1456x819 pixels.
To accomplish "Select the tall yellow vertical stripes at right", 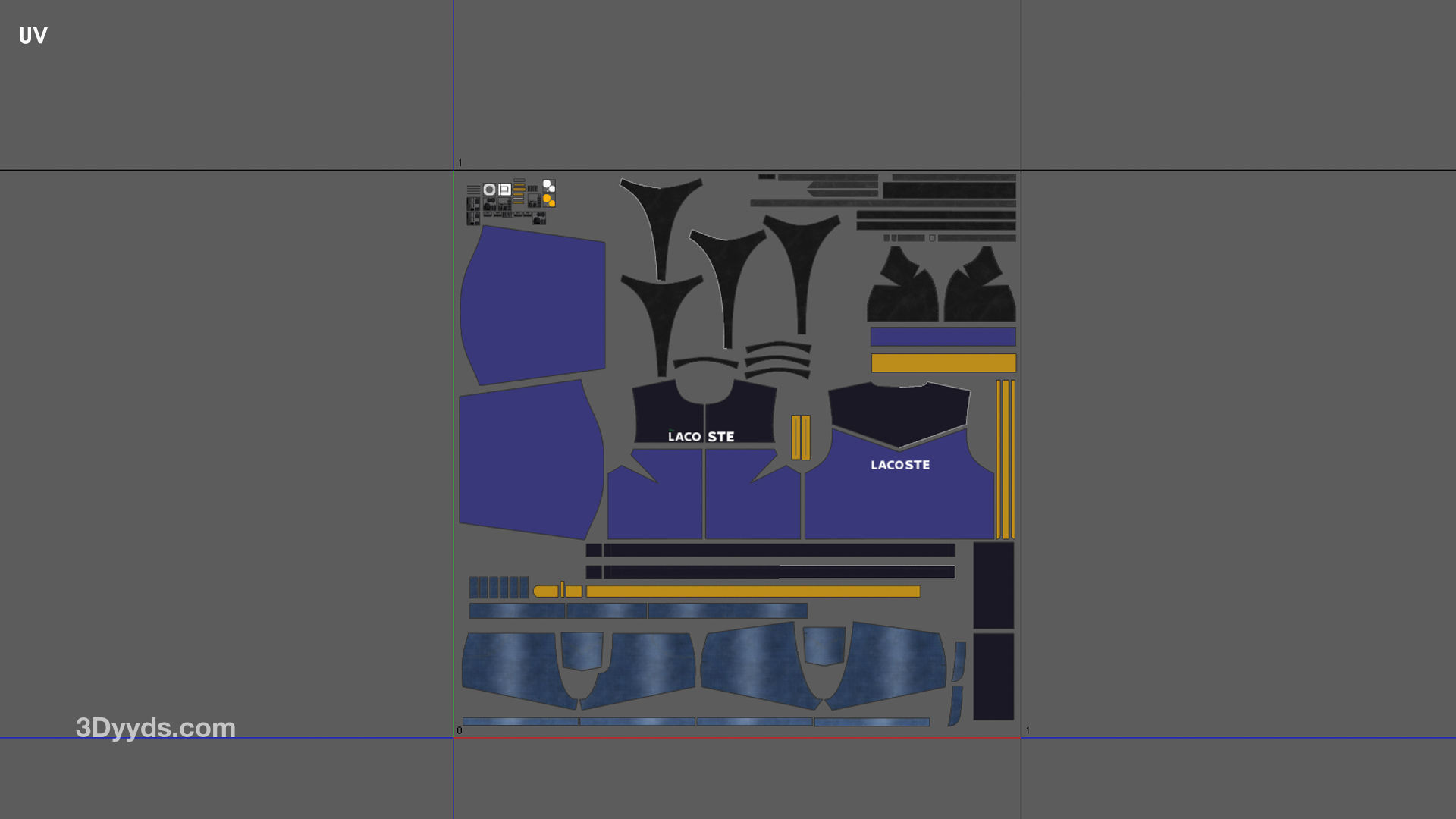I will [1006, 460].
